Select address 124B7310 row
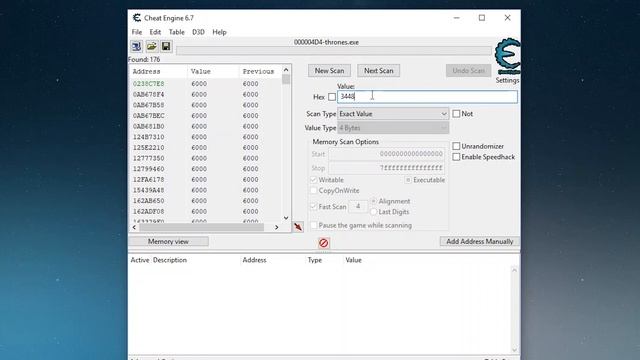The width and height of the screenshot is (640, 360). click(x=205, y=137)
